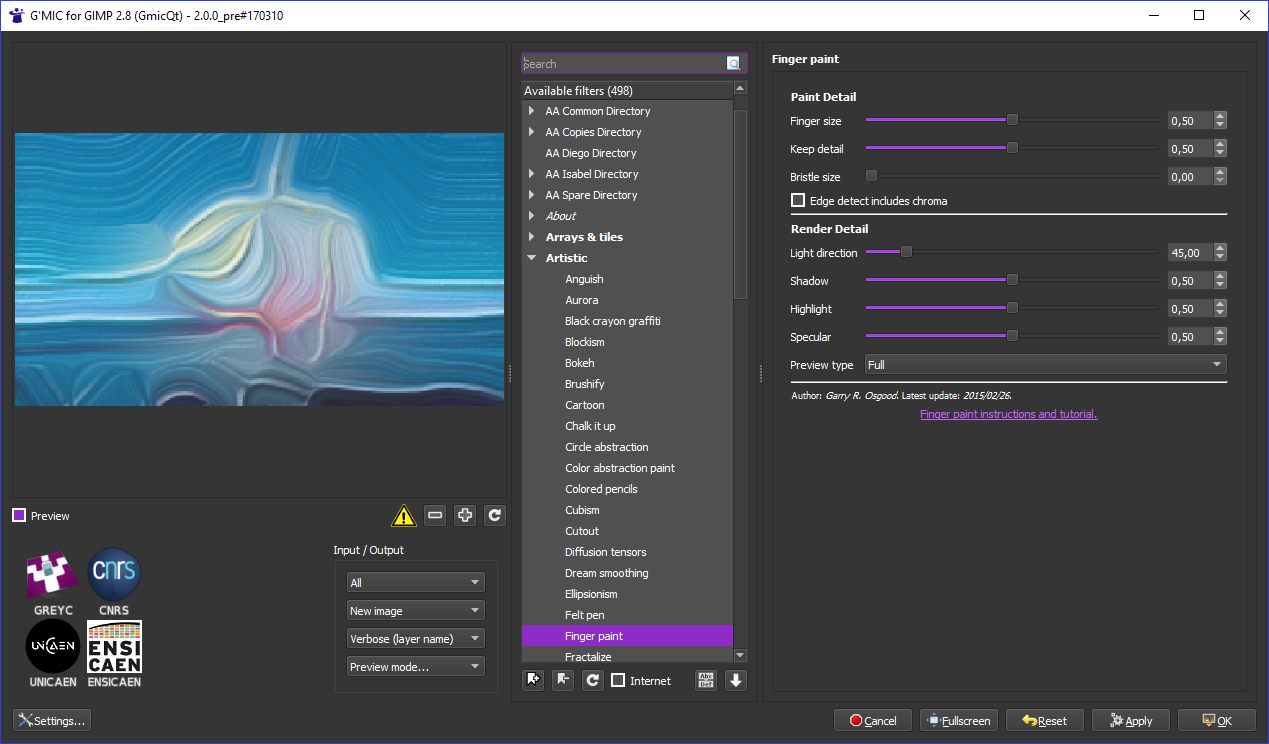Click the remove fave icon below filter list
Screen dimensions: 1269x744
pyautogui.click(x=563, y=680)
